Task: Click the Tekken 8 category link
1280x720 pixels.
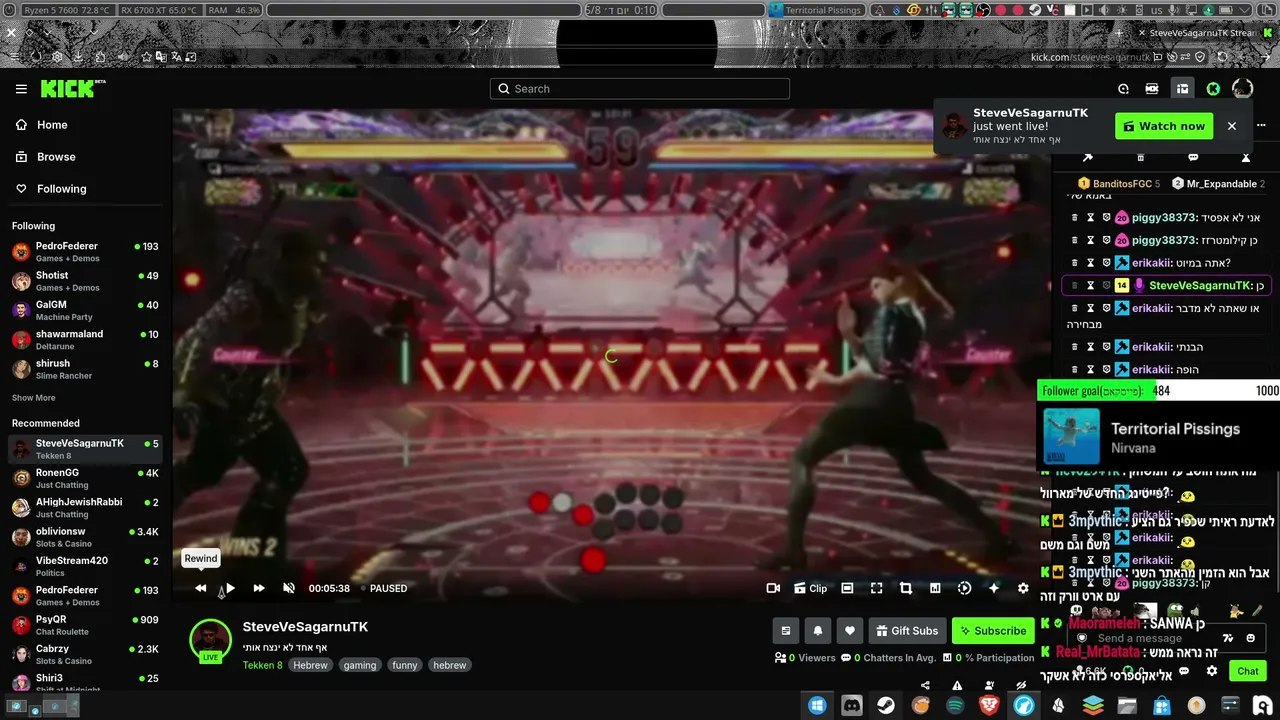Action: 263,665
